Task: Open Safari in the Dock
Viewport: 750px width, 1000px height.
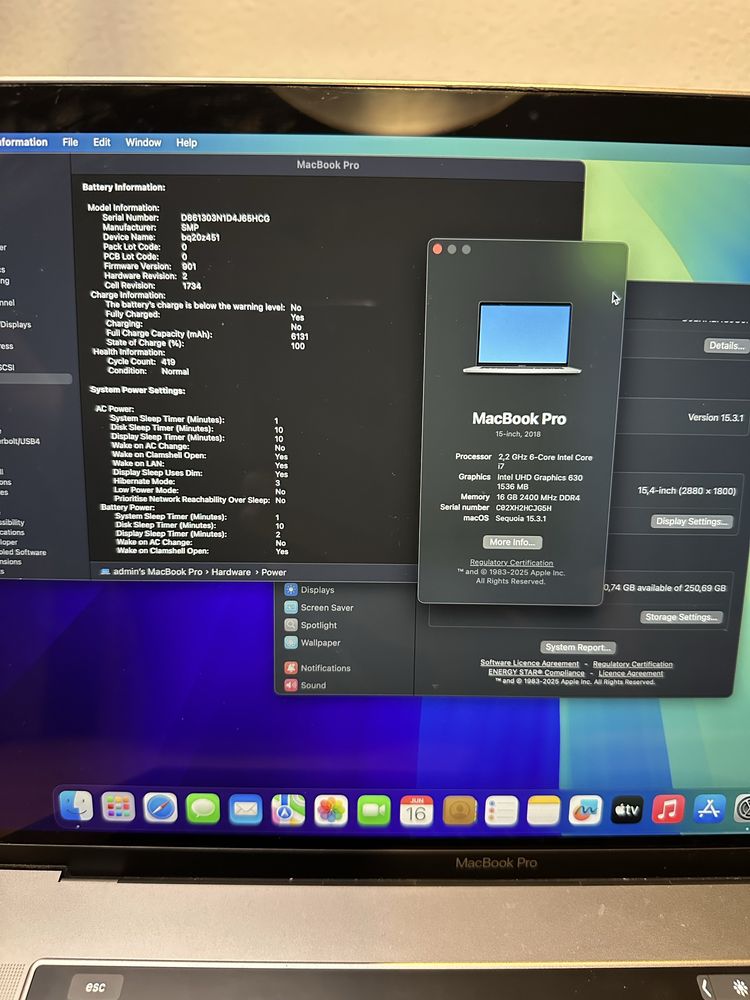Action: point(161,809)
